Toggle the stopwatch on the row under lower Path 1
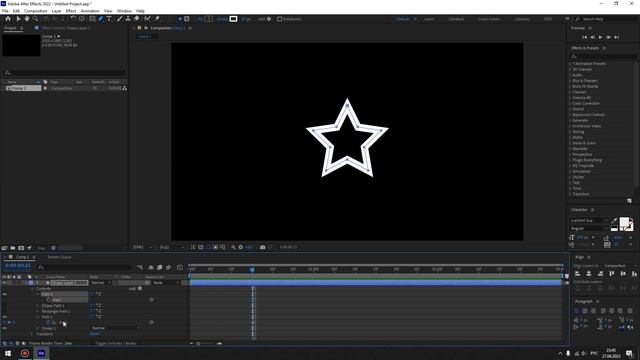The height and width of the screenshot is (360, 640). [49, 322]
